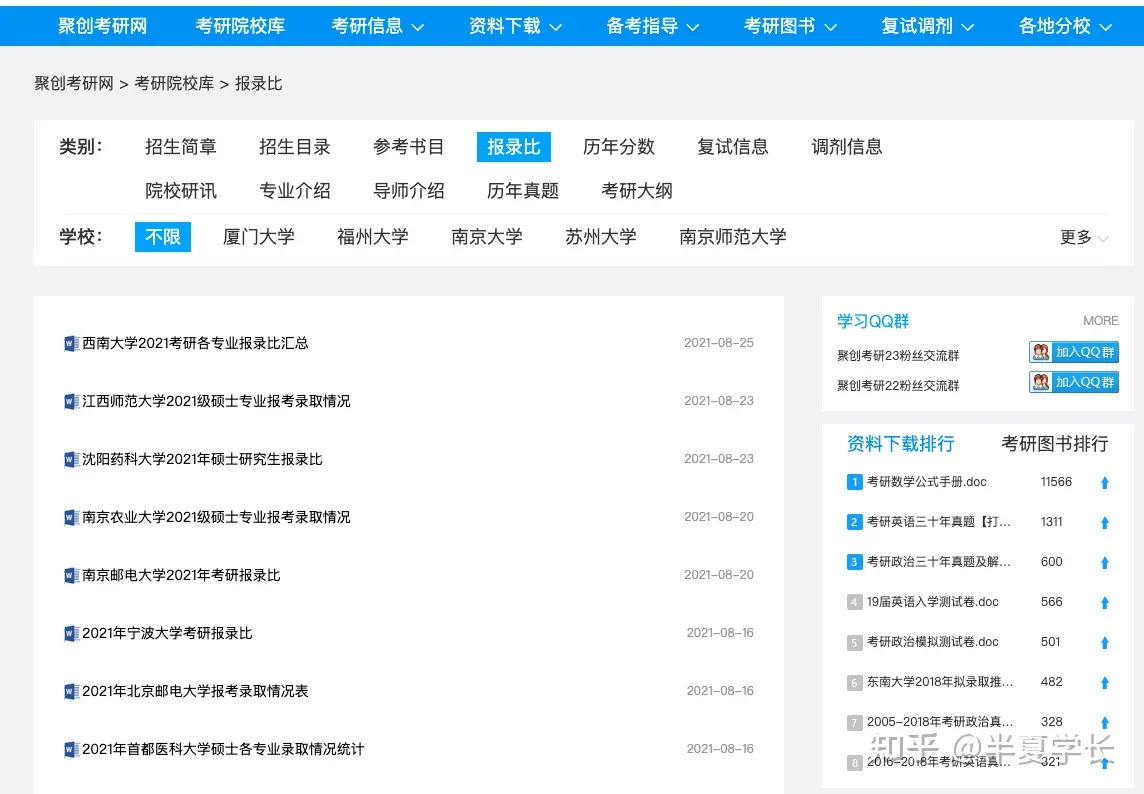Click blue up arrow beside 考研数学公式手册.doc

pos(1105,483)
